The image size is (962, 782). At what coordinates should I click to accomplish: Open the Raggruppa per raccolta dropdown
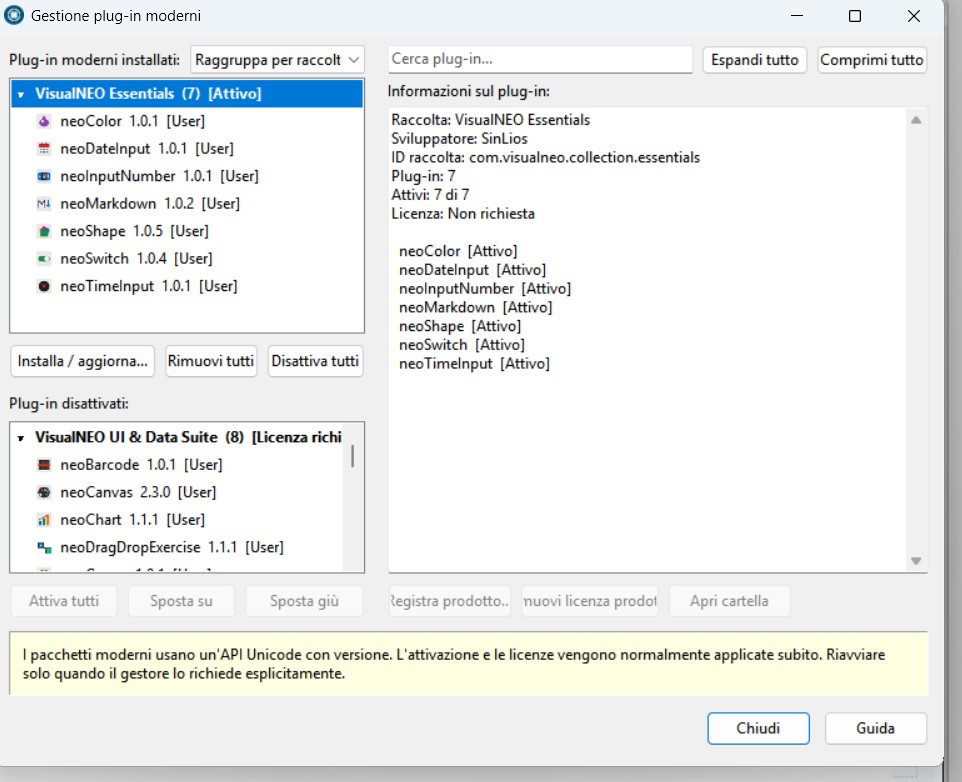pyautogui.click(x=277, y=60)
